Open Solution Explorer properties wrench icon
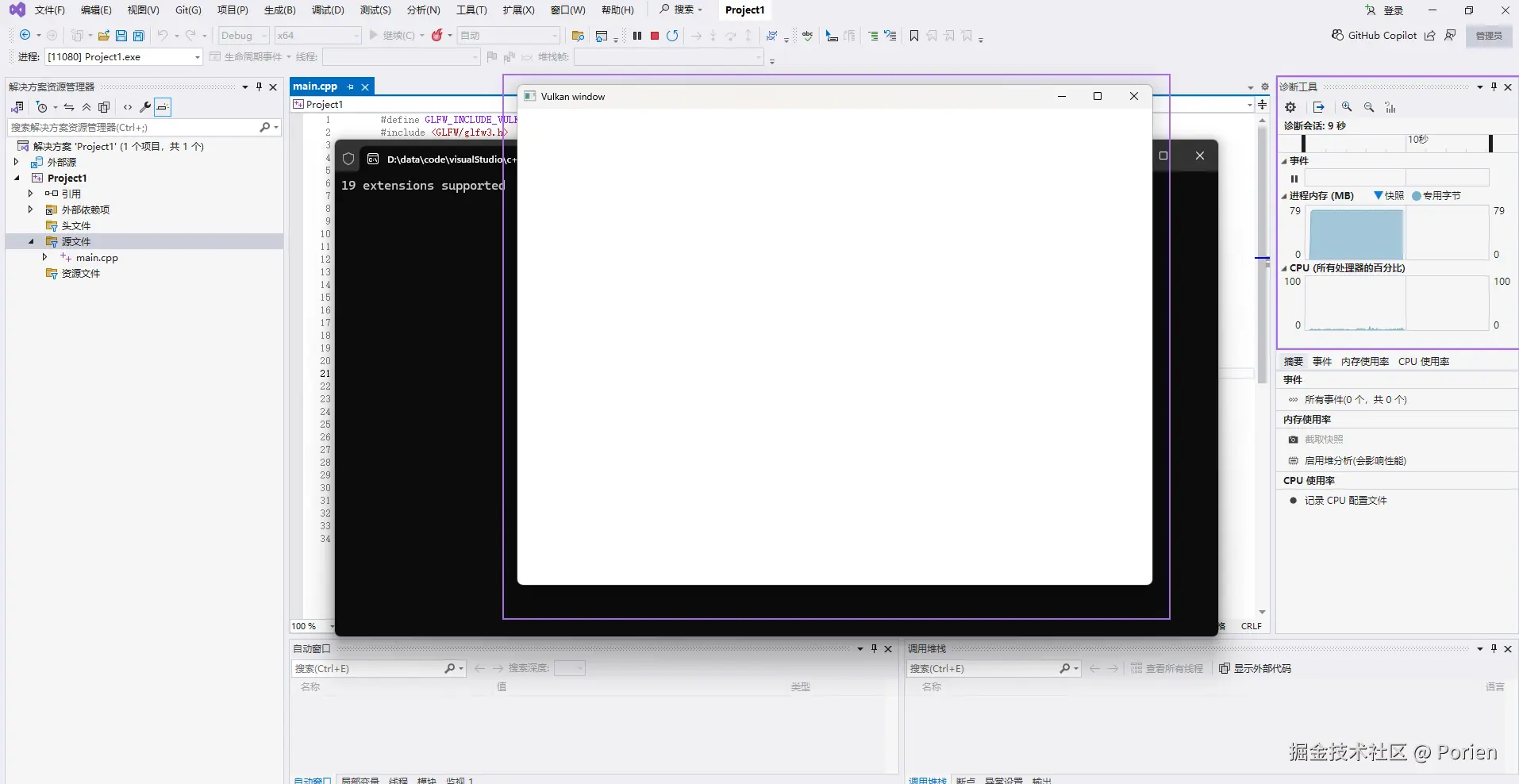 [x=145, y=107]
